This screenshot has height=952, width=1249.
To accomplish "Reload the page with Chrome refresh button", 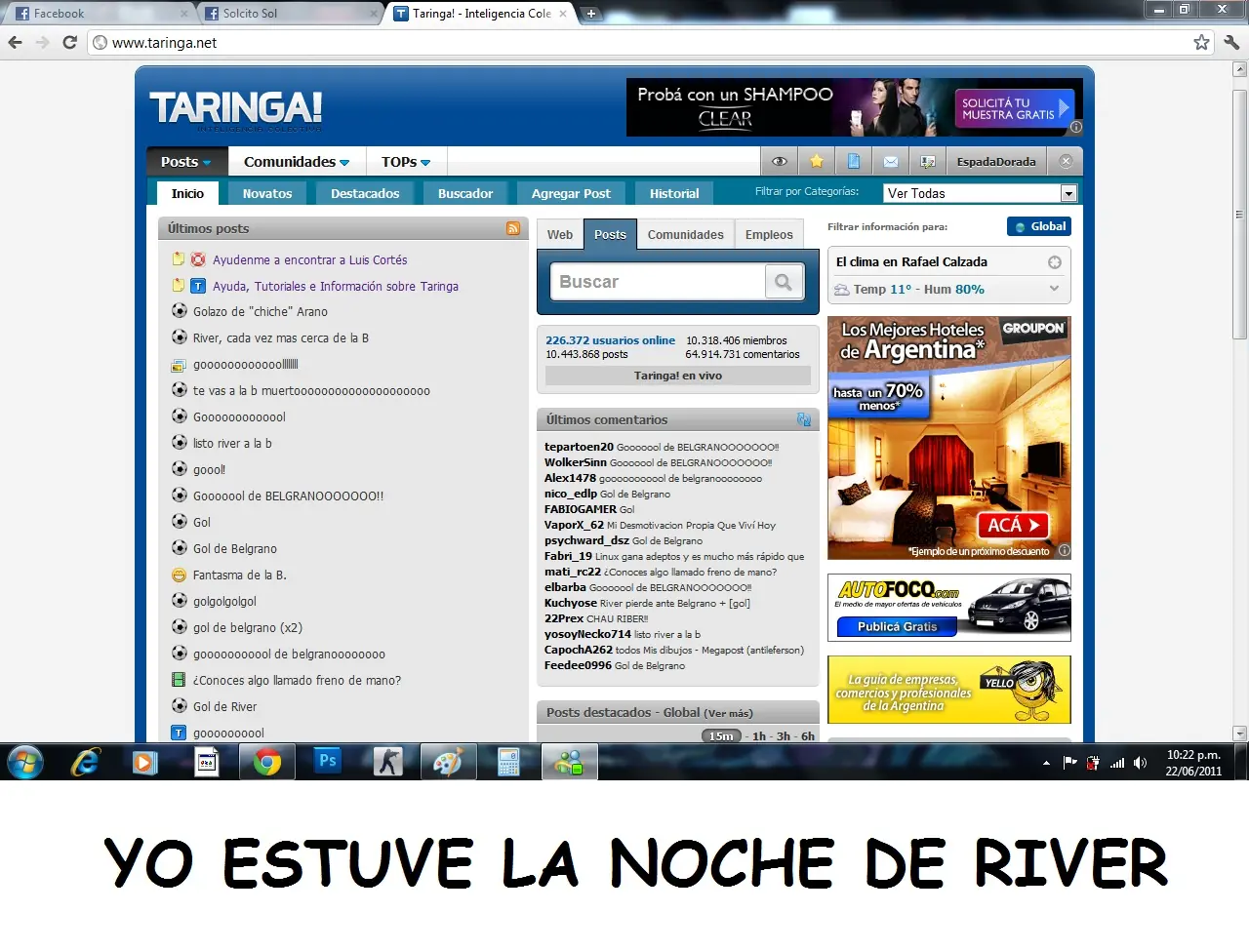I will pyautogui.click(x=69, y=43).
